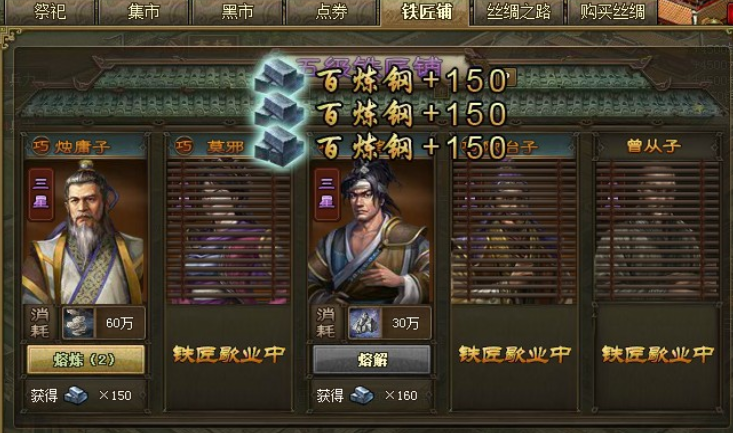
Task: Select the bearded 烛庸子 blacksmith portrait
Action: pyautogui.click(x=85, y=232)
